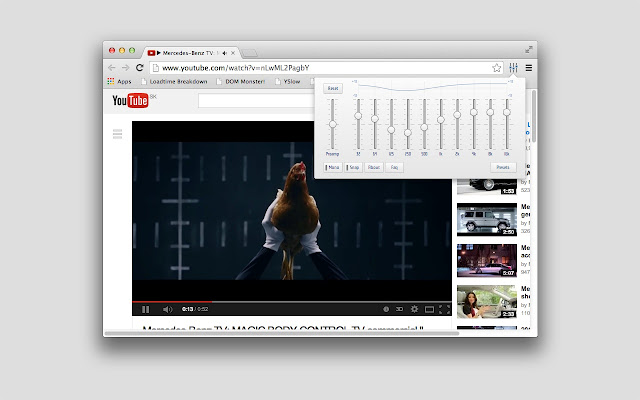Open the About button in equalizer
The height and width of the screenshot is (400, 640).
[373, 167]
